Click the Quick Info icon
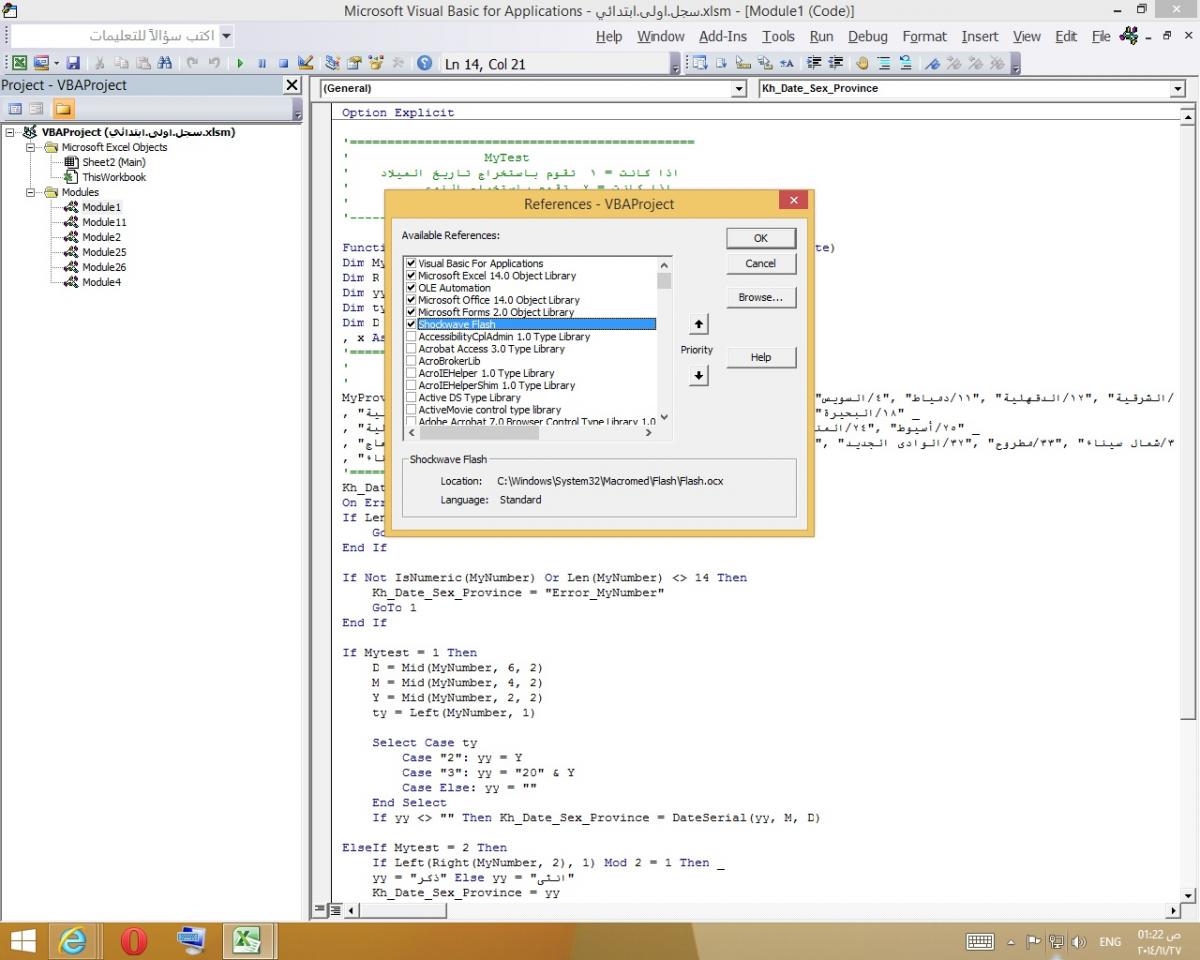This screenshot has width=1200, height=960. pyautogui.click(x=743, y=63)
